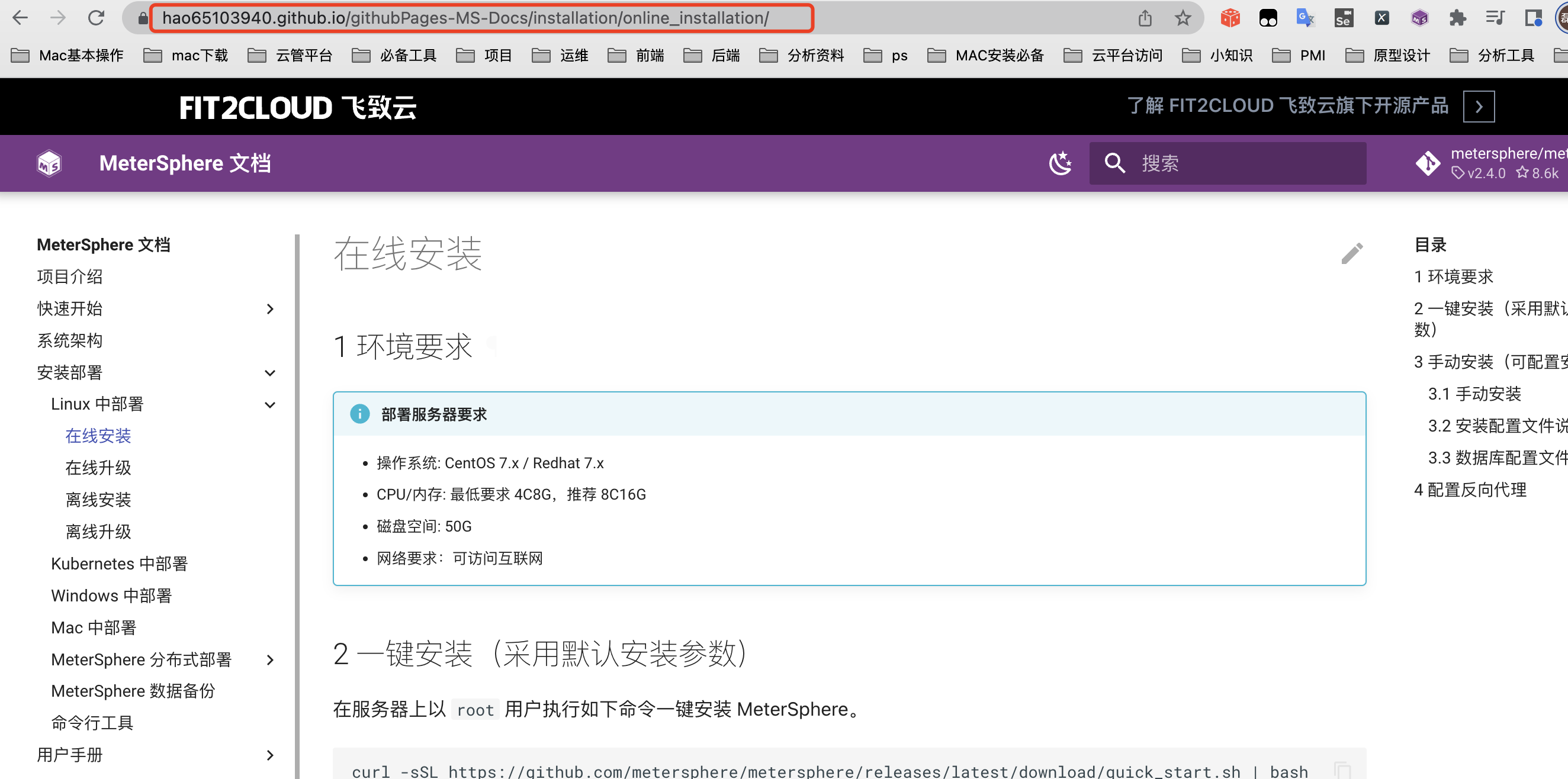
Task: Click the info icon in 部署服务器要求 box
Action: [x=360, y=414]
